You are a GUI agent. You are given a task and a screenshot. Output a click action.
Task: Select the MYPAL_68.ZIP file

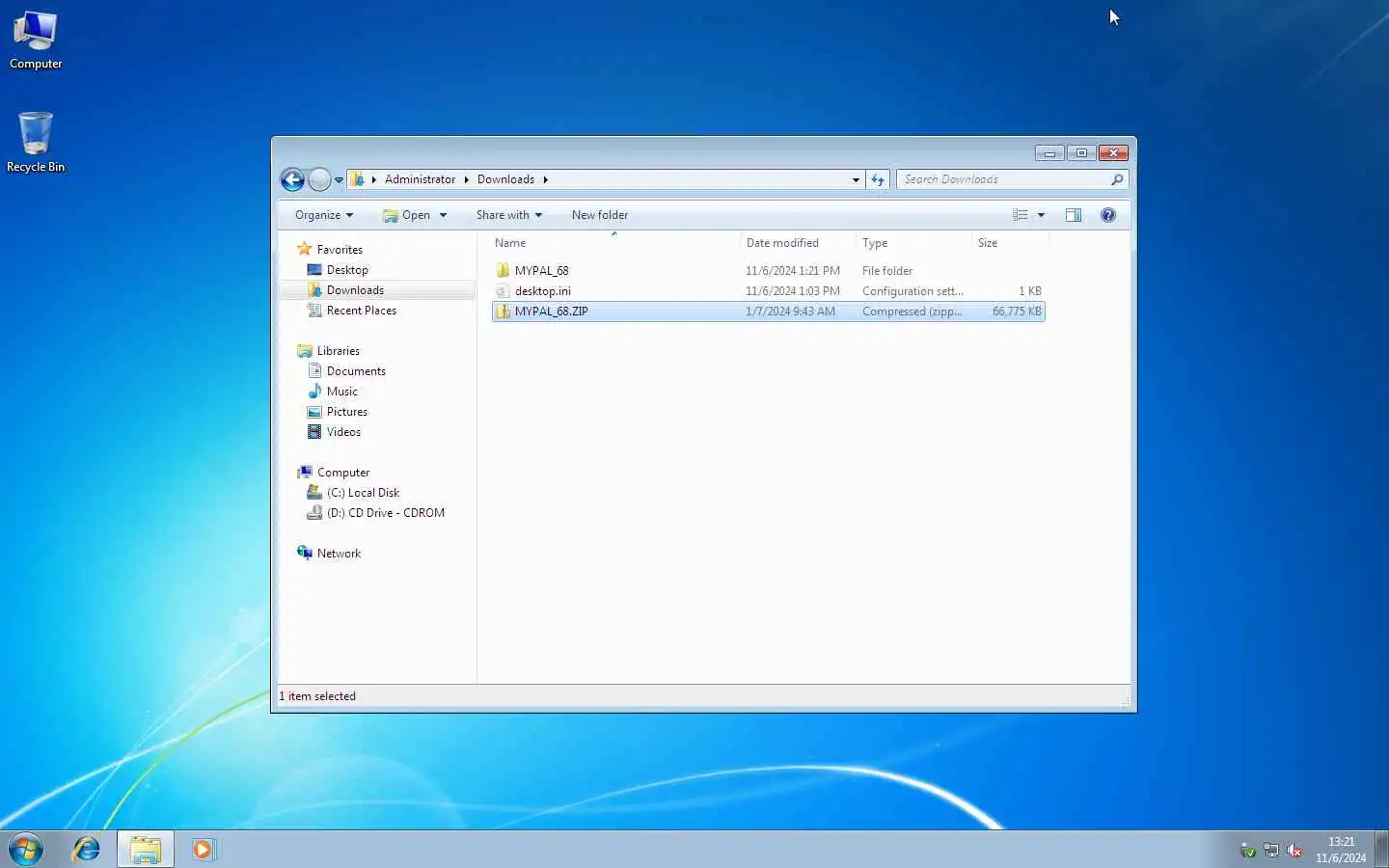[768, 312]
